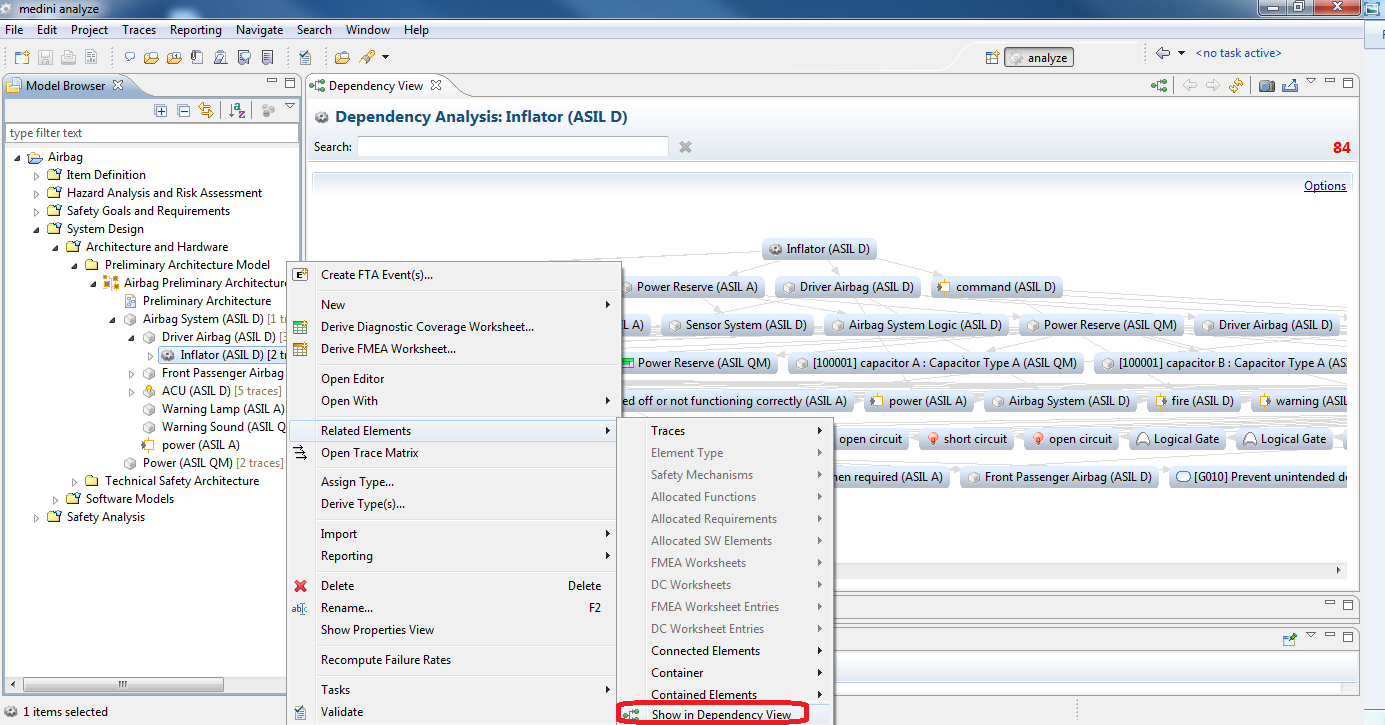Click the Expand All icon in Model Browser
Screen dimensions: 1385x725
[161, 111]
